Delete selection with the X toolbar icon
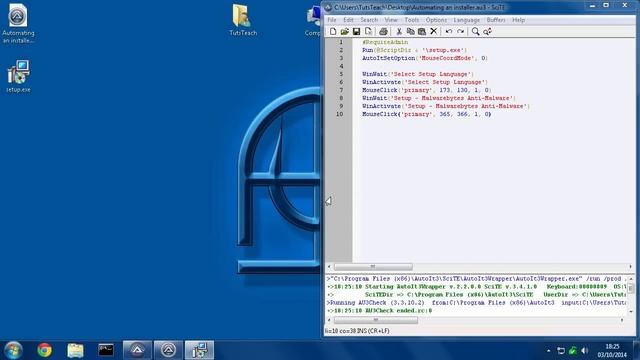640x360 pixels. tap(434, 31)
